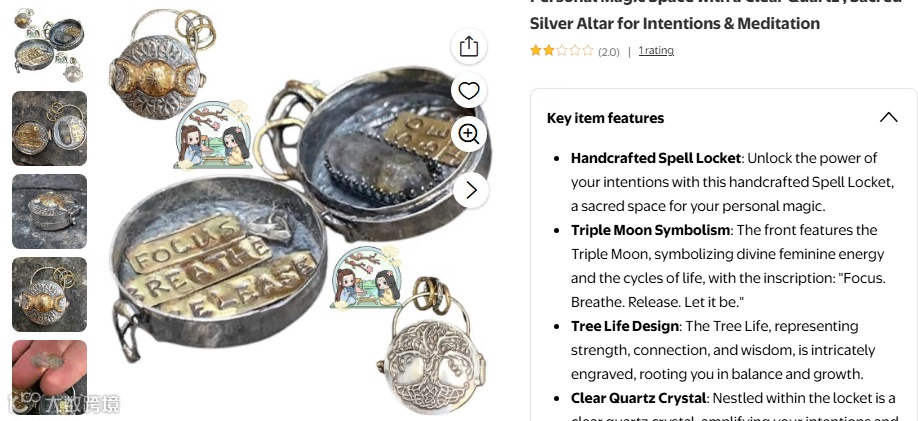Select third thumbnail of closed locket
The width and height of the screenshot is (918, 421).
pos(49,211)
